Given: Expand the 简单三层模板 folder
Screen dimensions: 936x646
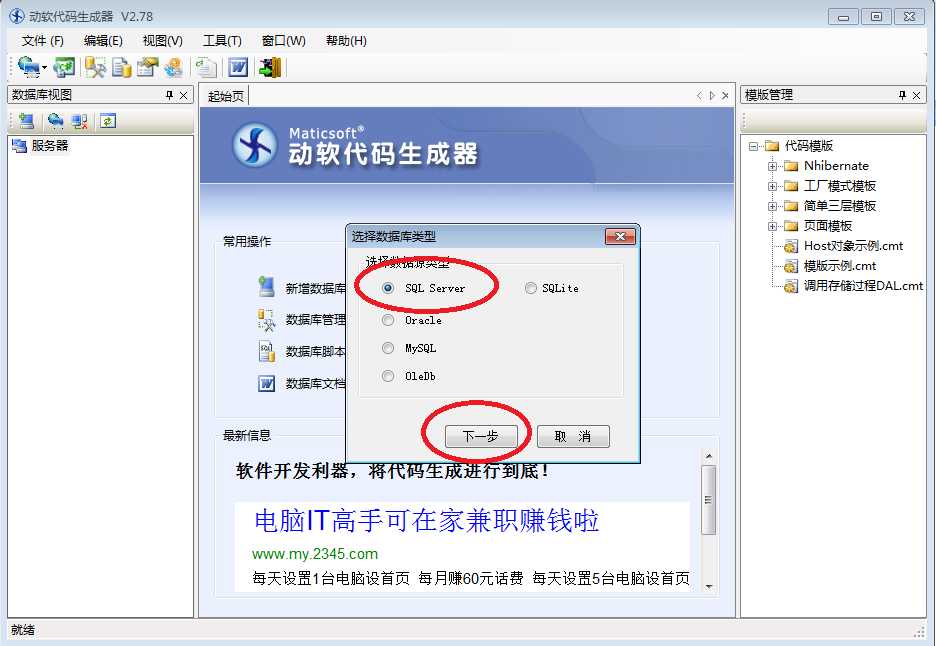Looking at the screenshot, I should pos(772,206).
